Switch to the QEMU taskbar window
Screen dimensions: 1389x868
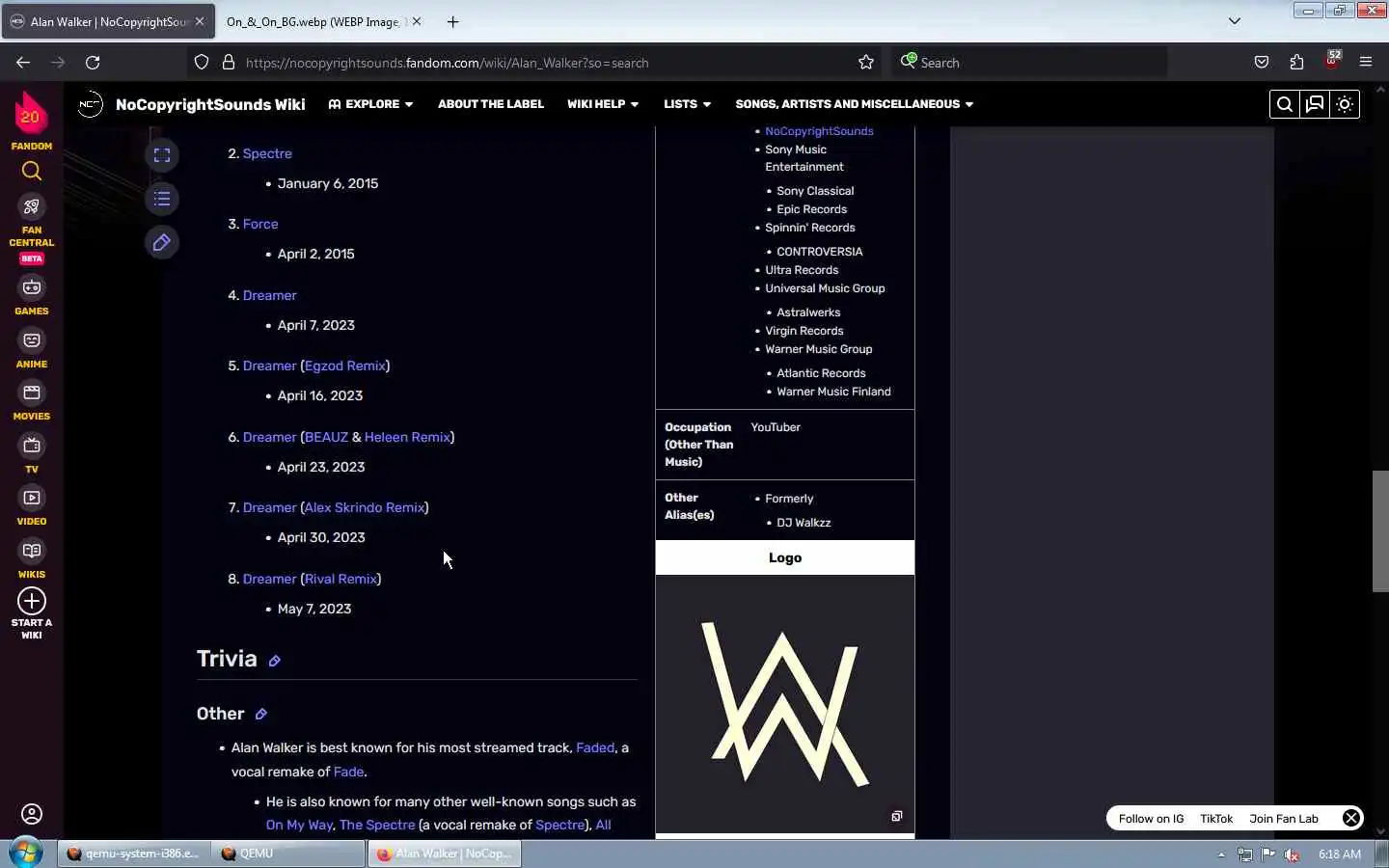289,854
